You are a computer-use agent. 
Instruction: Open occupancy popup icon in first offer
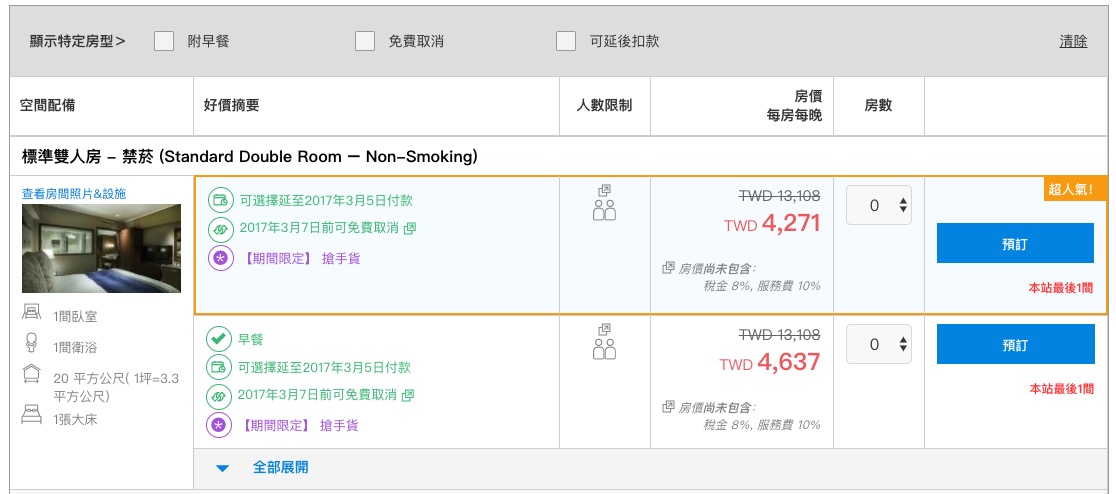pos(604,191)
